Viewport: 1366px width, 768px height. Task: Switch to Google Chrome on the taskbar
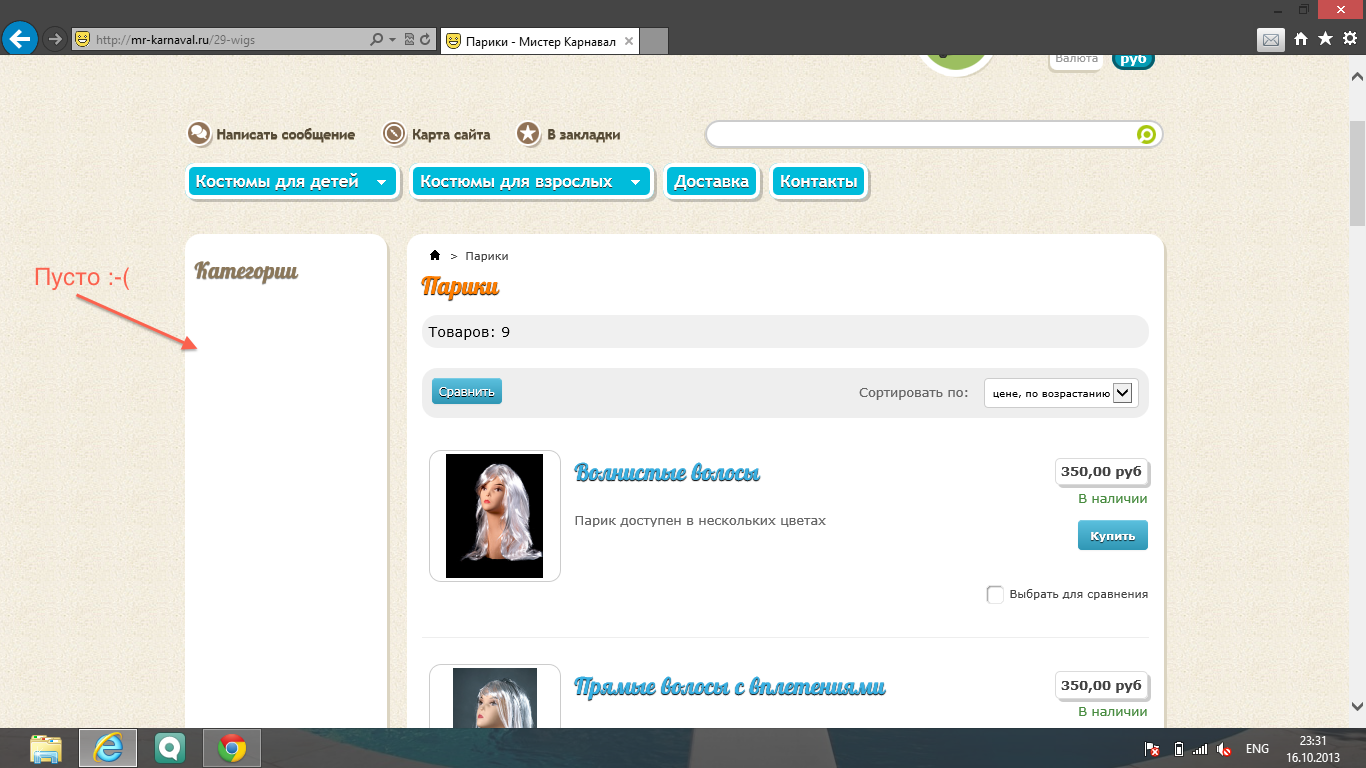[x=232, y=748]
